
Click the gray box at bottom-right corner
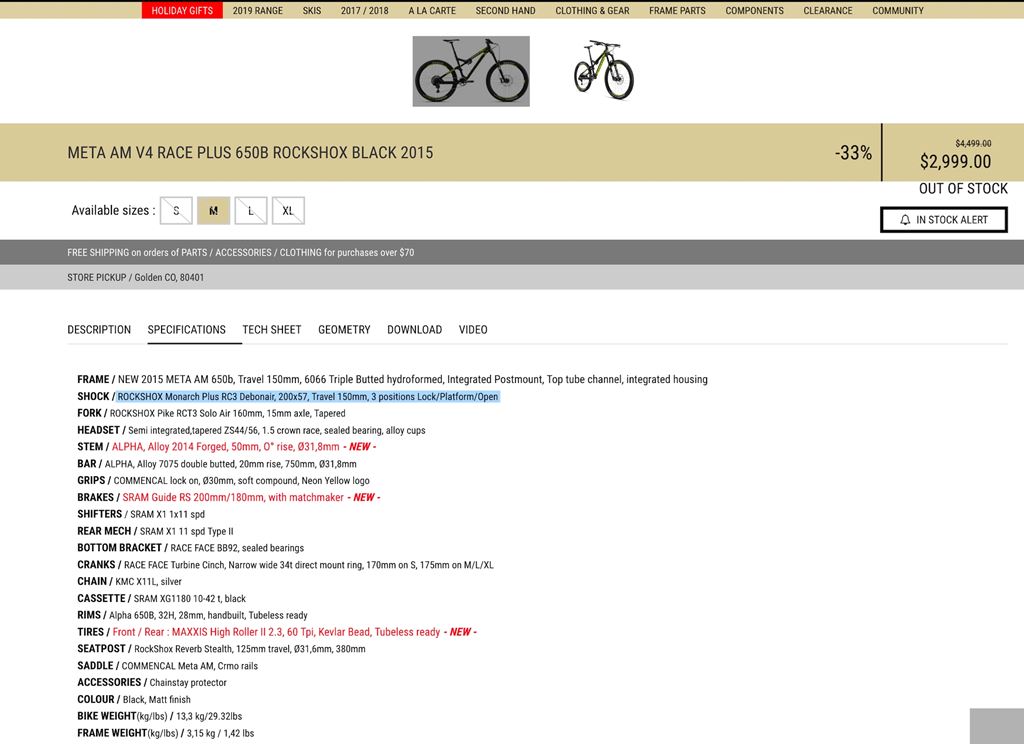pyautogui.click(x=996, y=725)
